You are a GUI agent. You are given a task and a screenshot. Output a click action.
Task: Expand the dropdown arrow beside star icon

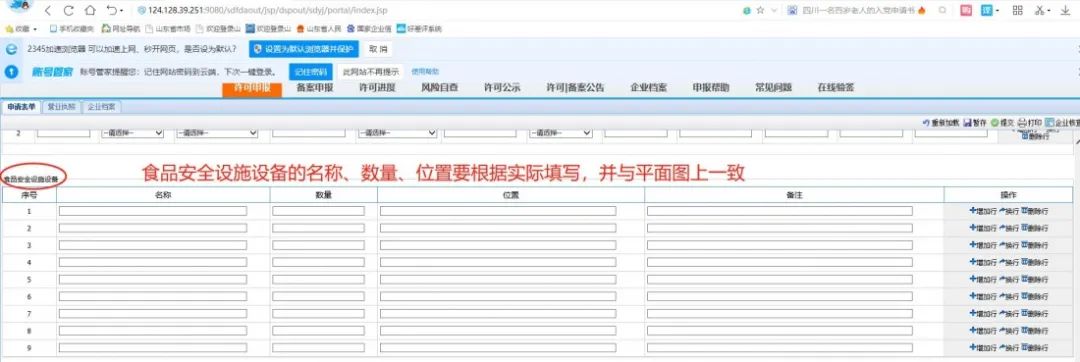pyautogui.click(x=773, y=10)
